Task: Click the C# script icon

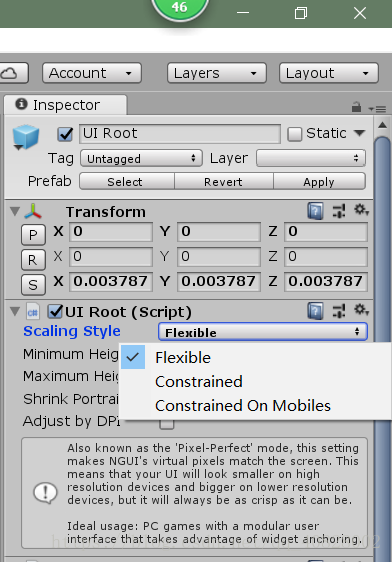Action: point(33,312)
